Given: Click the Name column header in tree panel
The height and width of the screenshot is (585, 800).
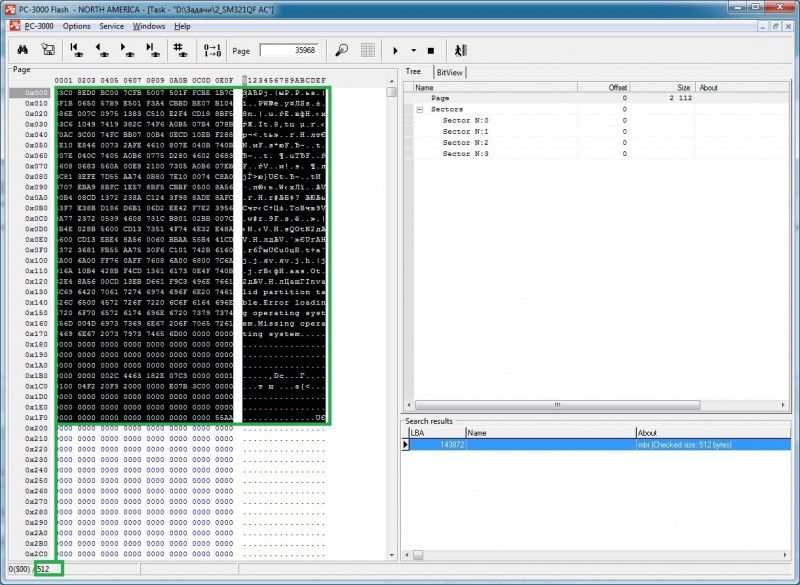Looking at the screenshot, I should (495, 87).
